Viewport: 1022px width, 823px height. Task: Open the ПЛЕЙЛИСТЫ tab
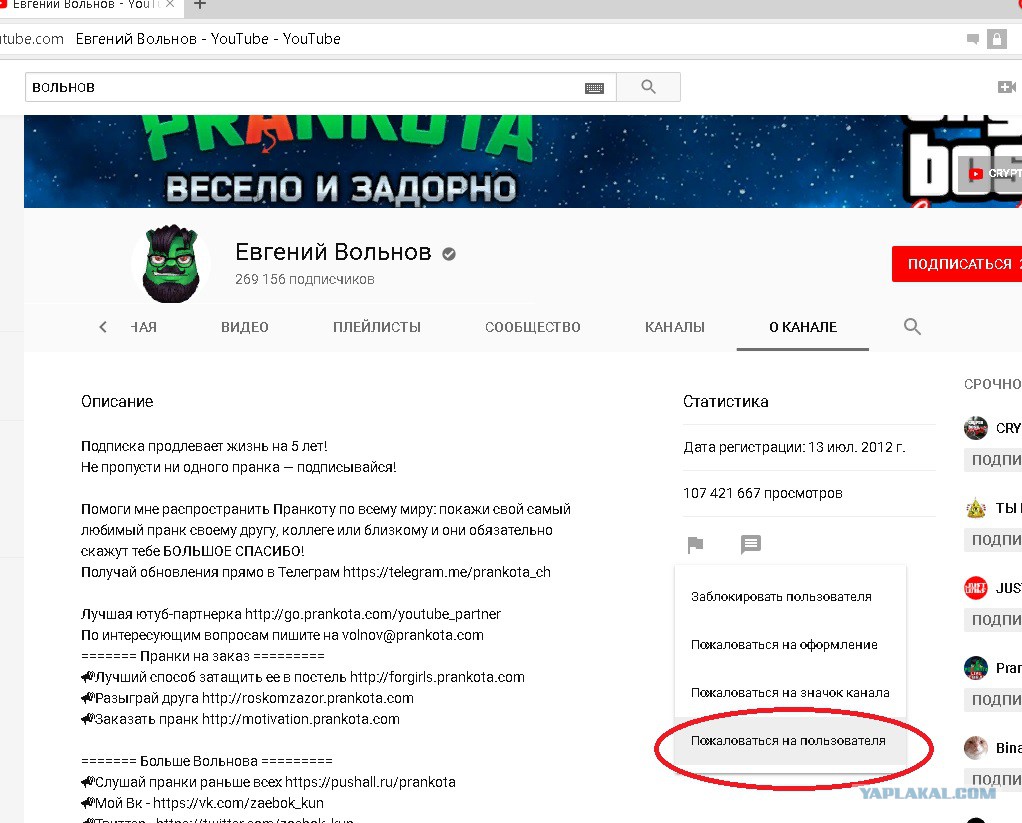377,327
